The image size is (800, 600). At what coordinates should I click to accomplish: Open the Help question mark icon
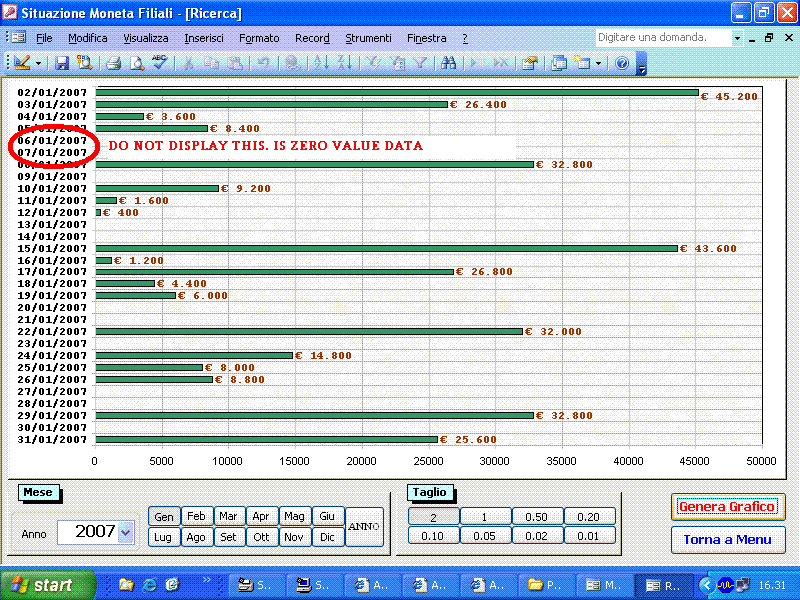pyautogui.click(x=622, y=63)
